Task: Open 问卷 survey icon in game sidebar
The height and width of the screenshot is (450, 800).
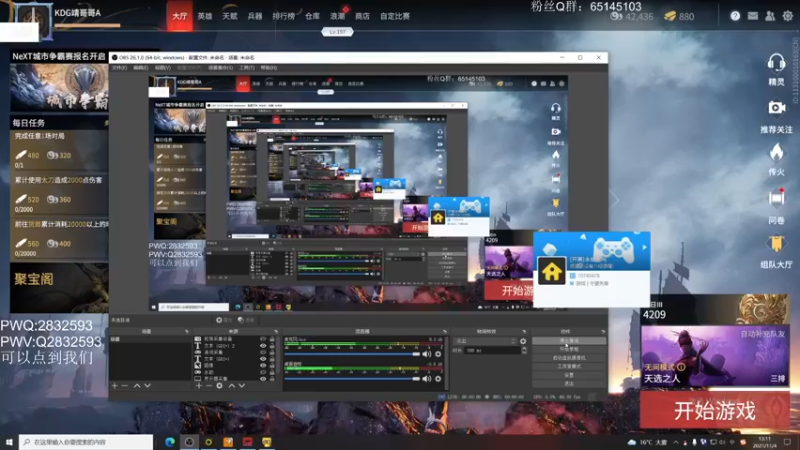Action: [776, 197]
